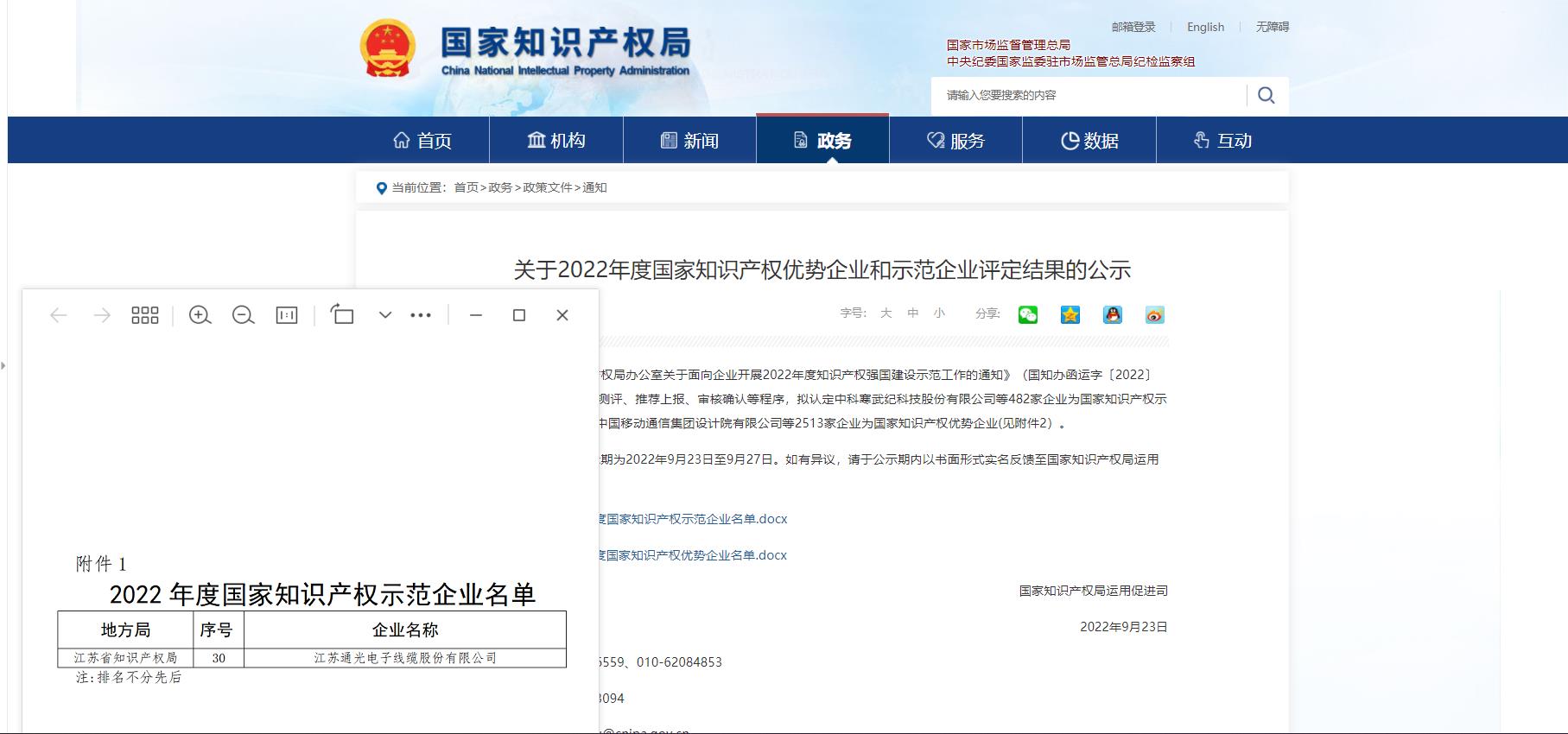This screenshot has height=734, width=1568.
Task: Click the table cell with number 30
Action: pyautogui.click(x=219, y=658)
